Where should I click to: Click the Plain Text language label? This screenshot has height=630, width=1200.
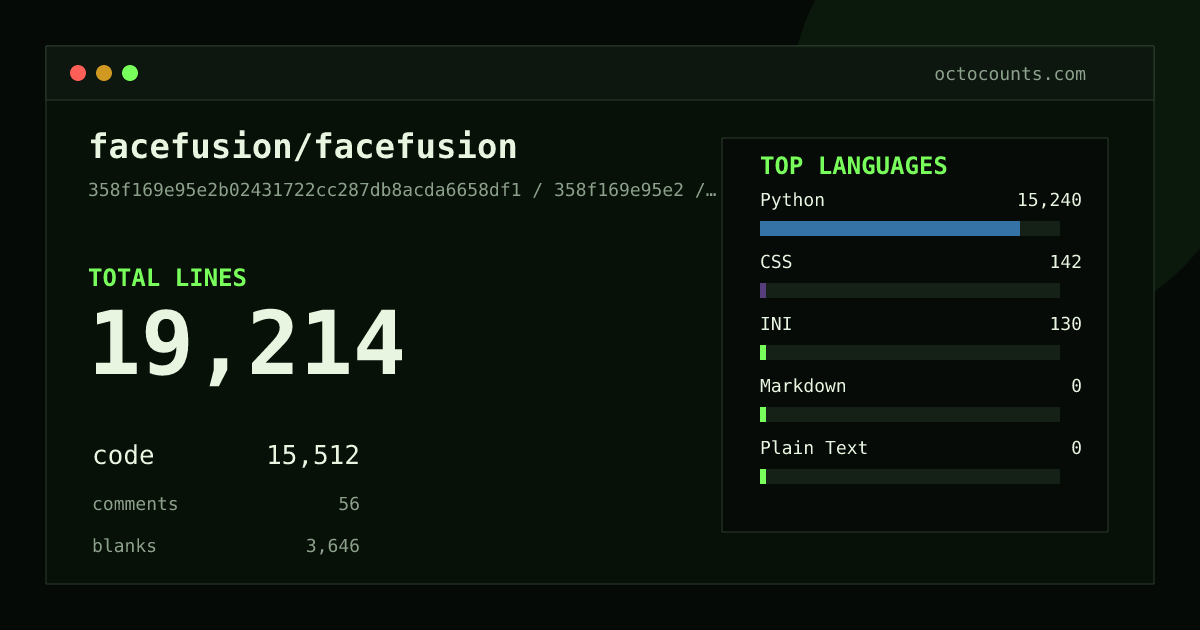point(814,448)
